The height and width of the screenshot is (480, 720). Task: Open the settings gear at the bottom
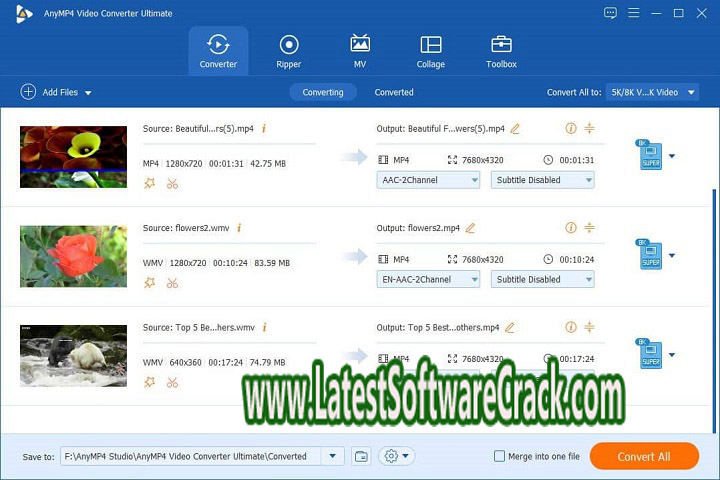(391, 456)
